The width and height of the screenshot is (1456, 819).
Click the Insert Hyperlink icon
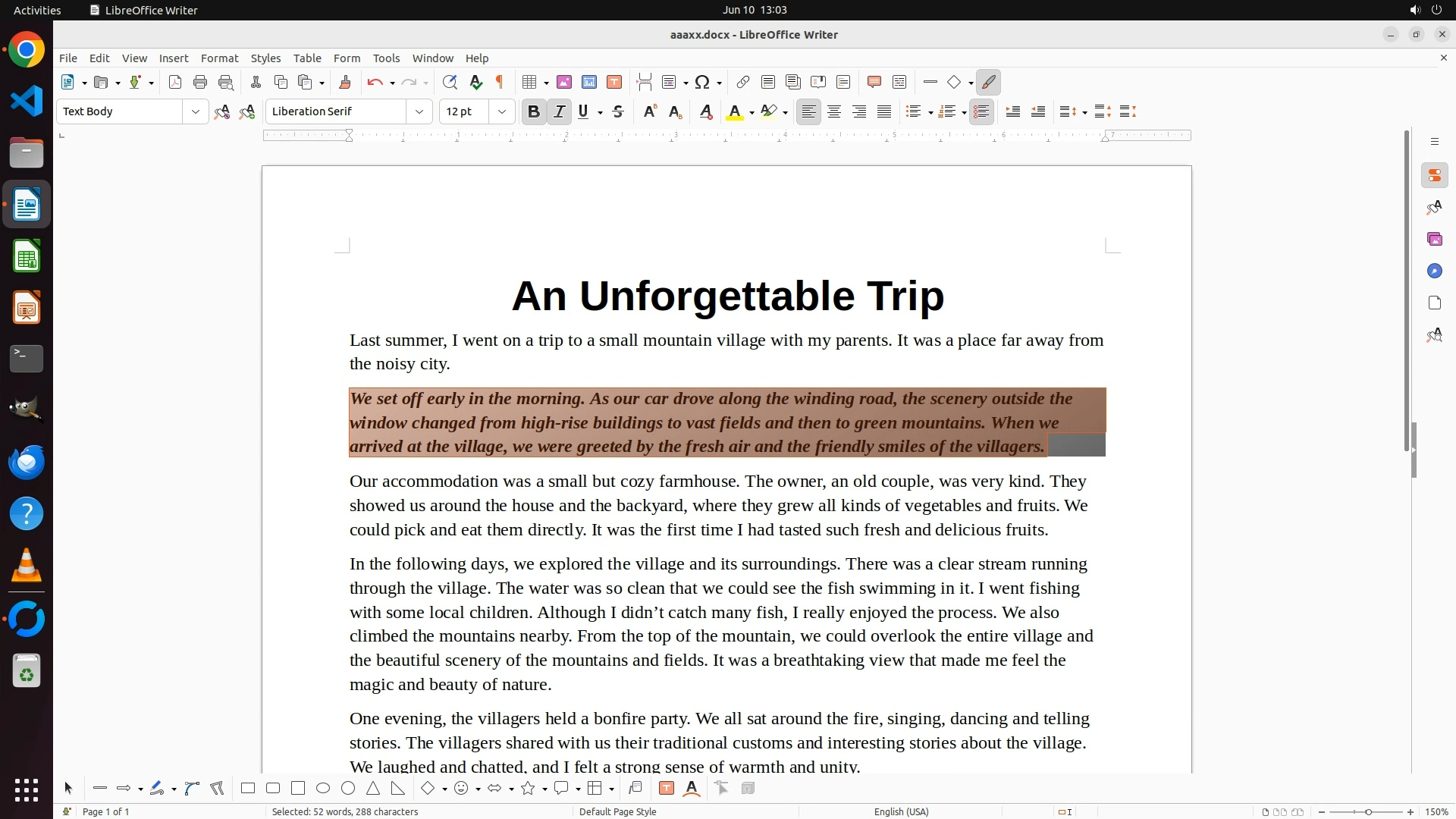pos(743,82)
